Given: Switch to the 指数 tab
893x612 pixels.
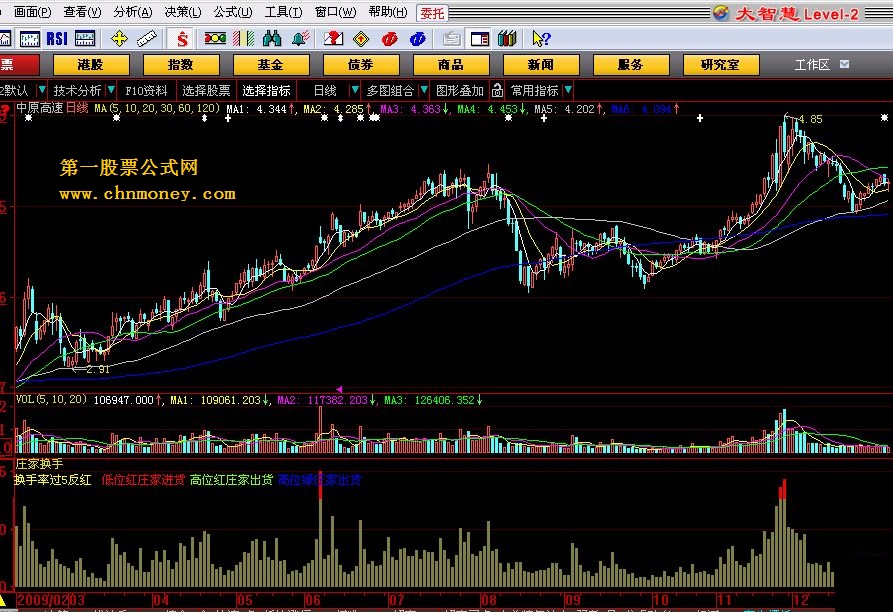Looking at the screenshot, I should coord(181,64).
